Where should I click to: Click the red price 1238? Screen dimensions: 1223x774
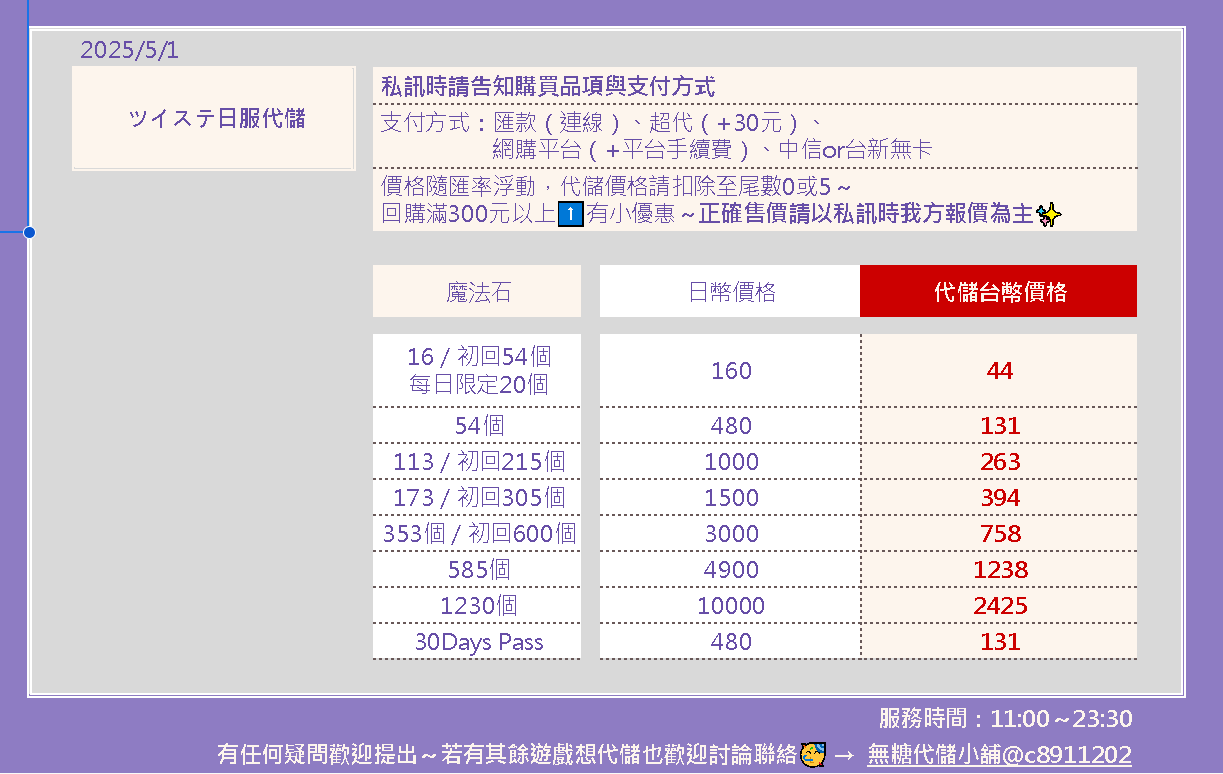pos(999,569)
